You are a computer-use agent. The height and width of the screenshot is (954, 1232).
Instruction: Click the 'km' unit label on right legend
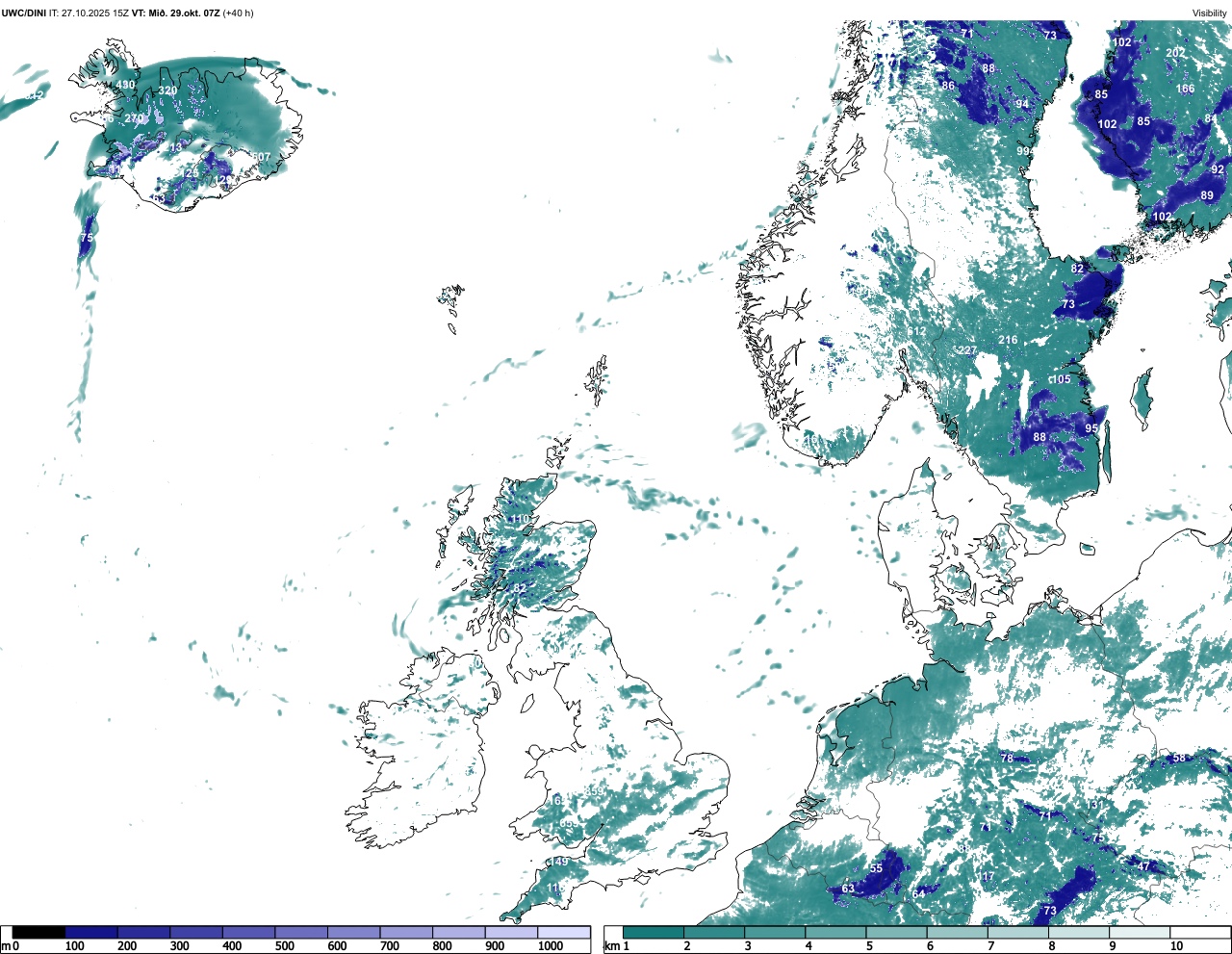[610, 946]
